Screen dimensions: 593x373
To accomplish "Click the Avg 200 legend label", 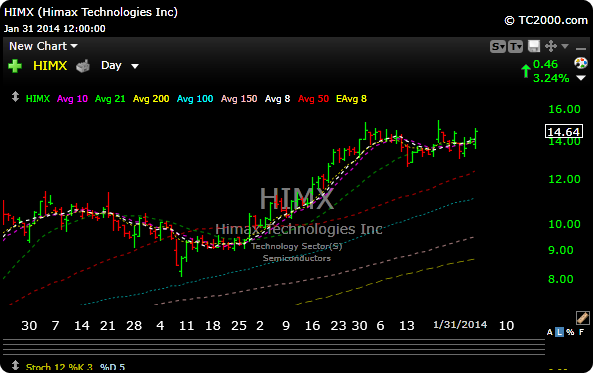I will pos(151,99).
